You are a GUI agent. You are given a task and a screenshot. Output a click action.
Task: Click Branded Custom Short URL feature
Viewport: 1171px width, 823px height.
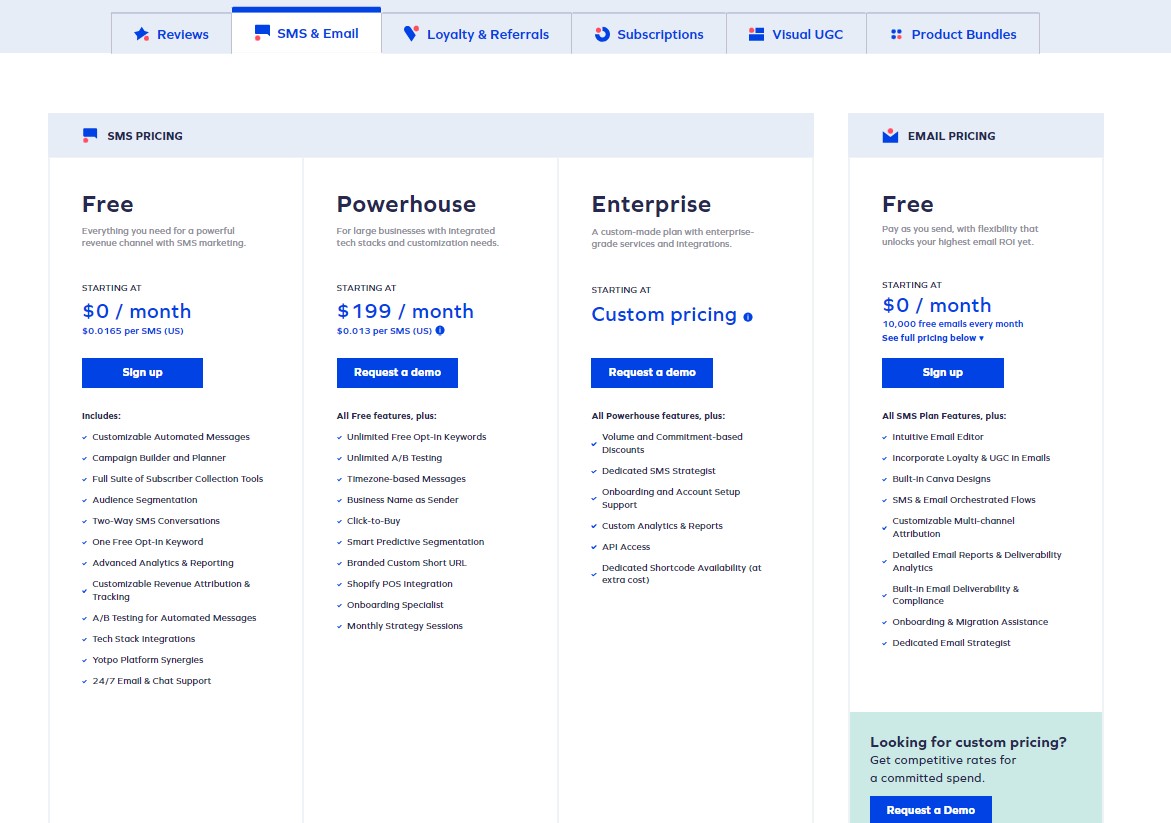coord(406,563)
